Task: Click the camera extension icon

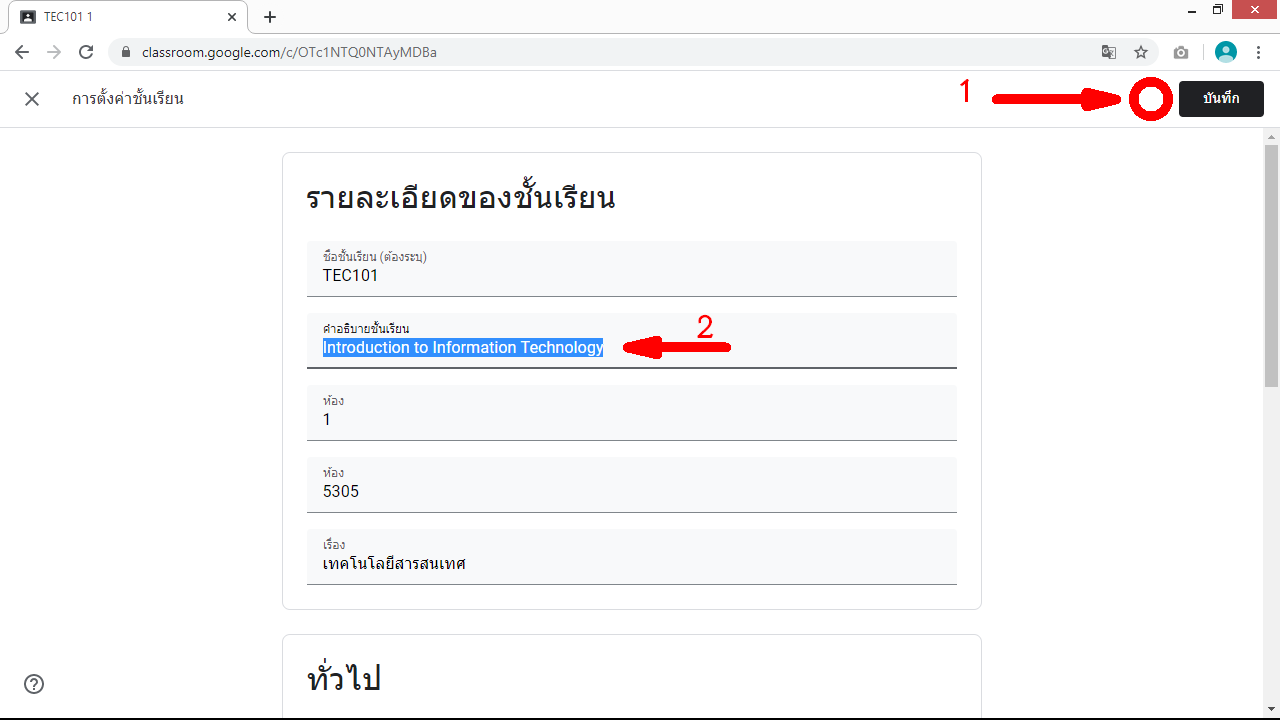Action: (x=1181, y=52)
